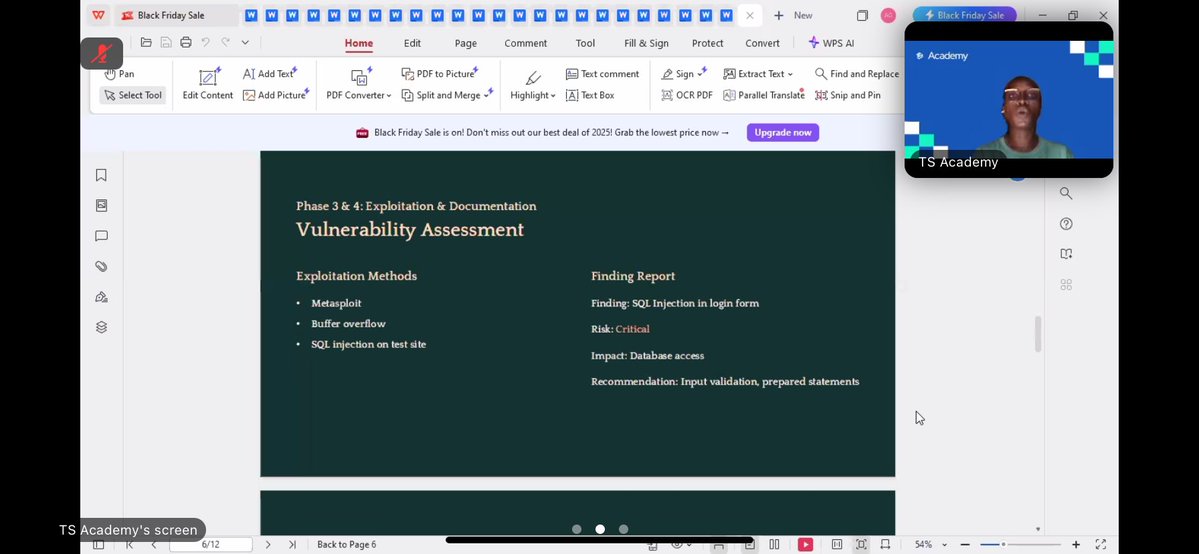Click the right sidebar Help icon
The height and width of the screenshot is (554, 1199).
[x=1066, y=224]
